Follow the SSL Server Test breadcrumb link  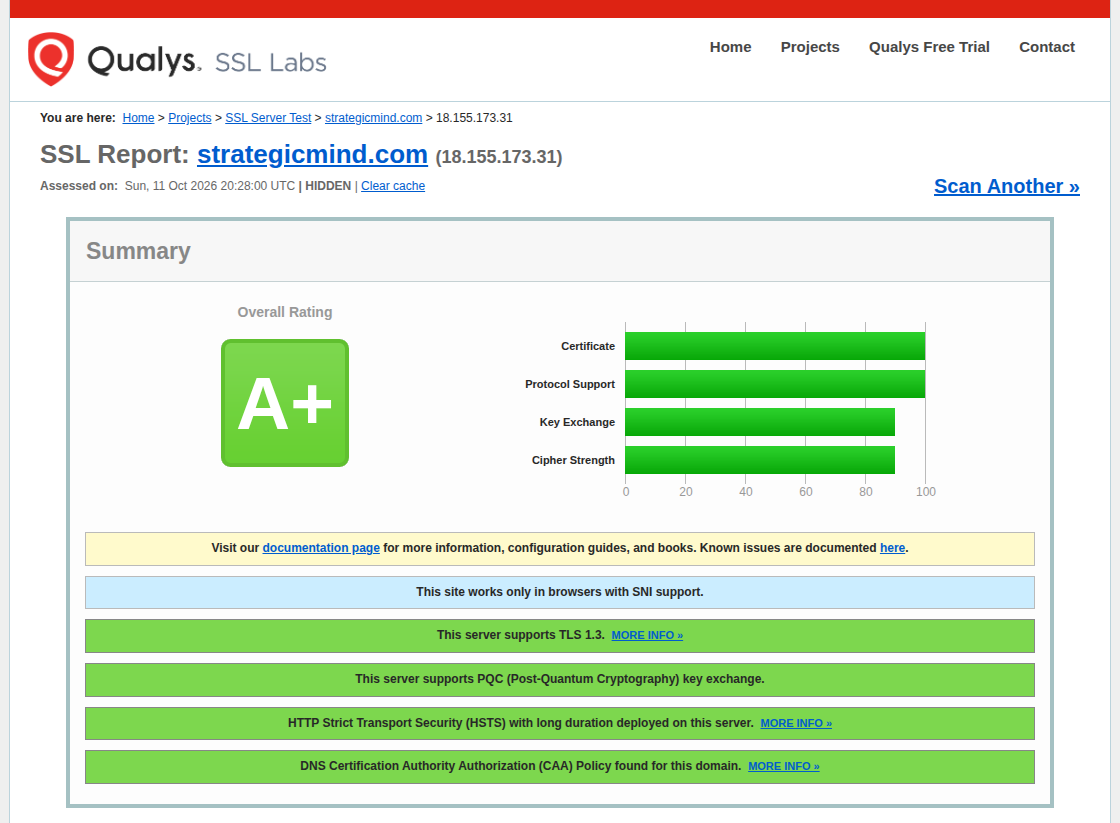[268, 118]
